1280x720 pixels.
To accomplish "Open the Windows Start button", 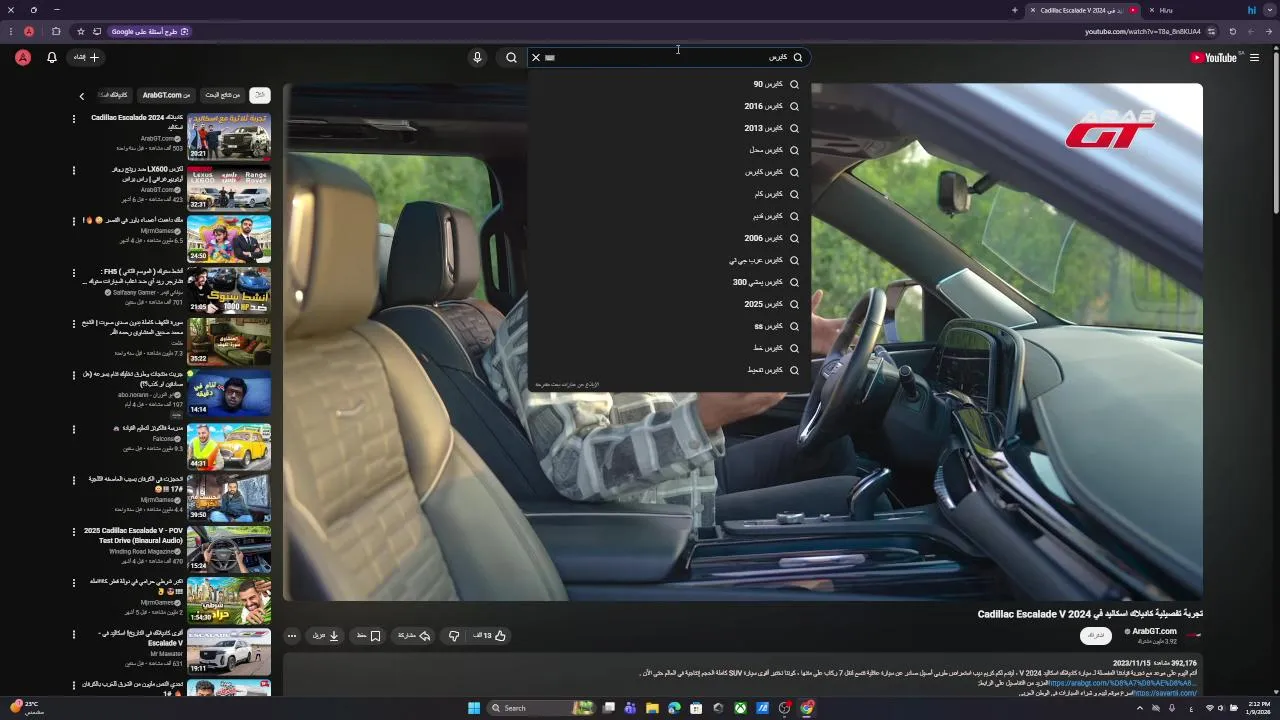I will [474, 708].
